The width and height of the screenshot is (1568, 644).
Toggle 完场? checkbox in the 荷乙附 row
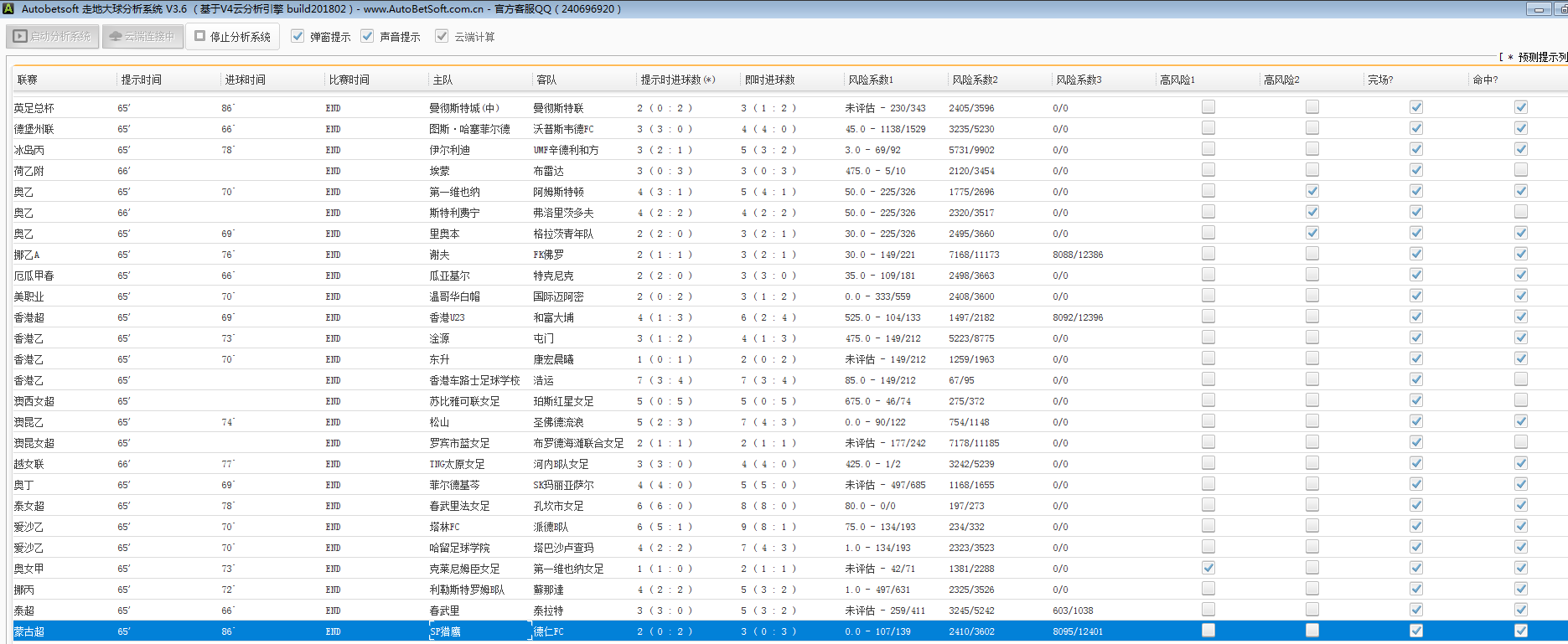pos(1416,170)
